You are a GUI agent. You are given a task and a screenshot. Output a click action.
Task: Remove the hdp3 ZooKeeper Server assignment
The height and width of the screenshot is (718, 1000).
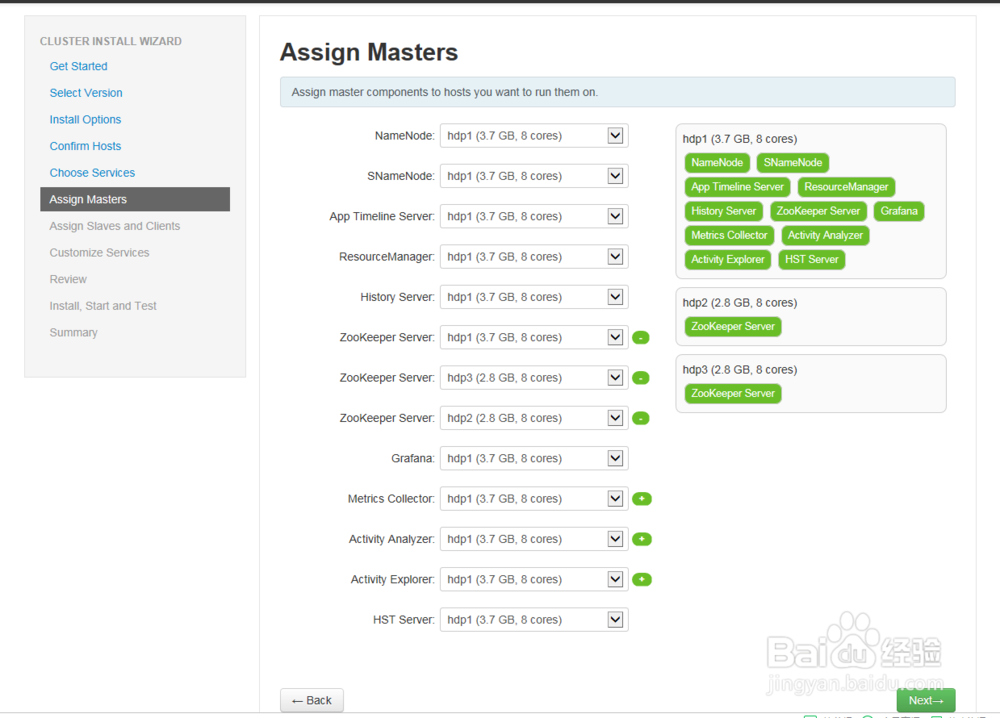[x=640, y=378]
